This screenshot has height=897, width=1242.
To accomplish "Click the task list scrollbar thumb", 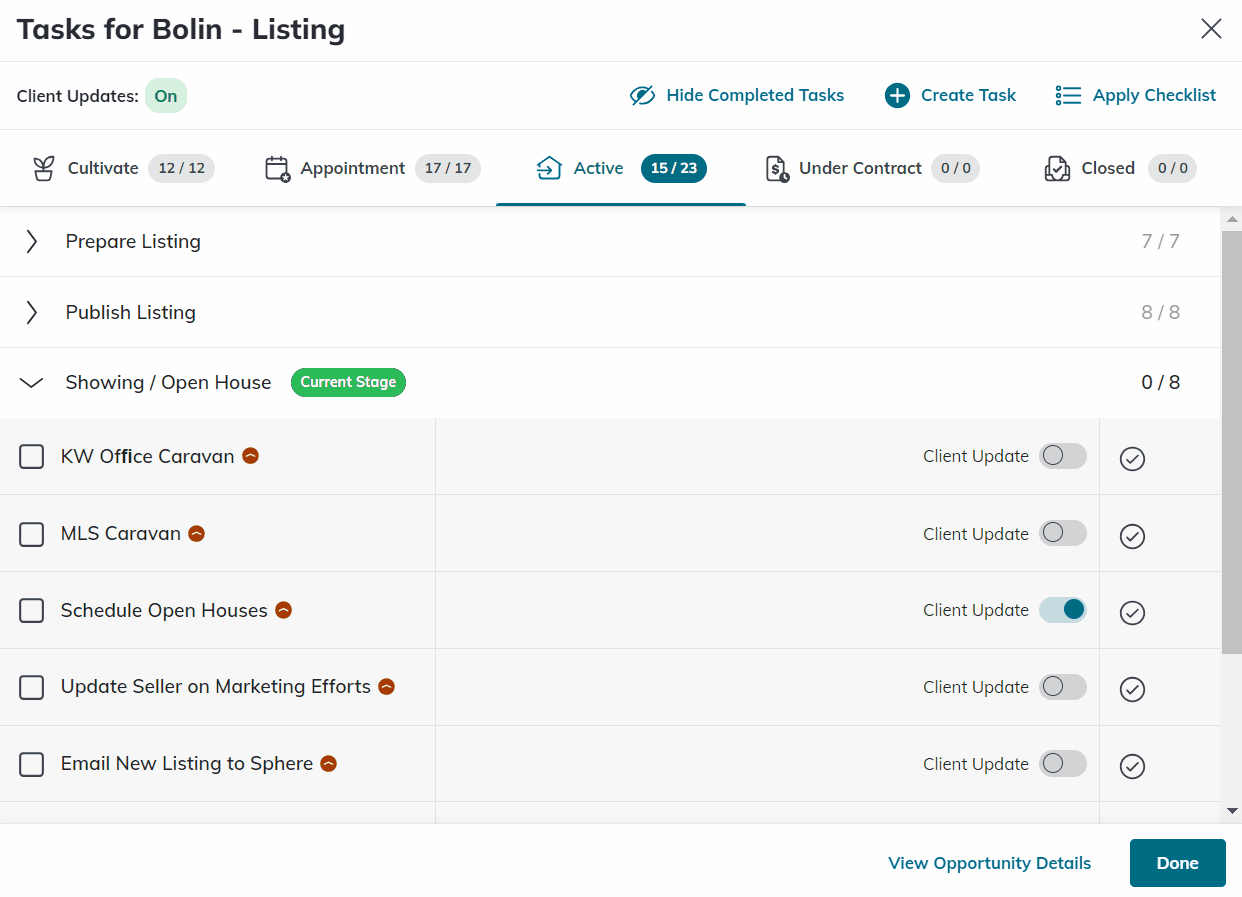I will point(1232,442).
